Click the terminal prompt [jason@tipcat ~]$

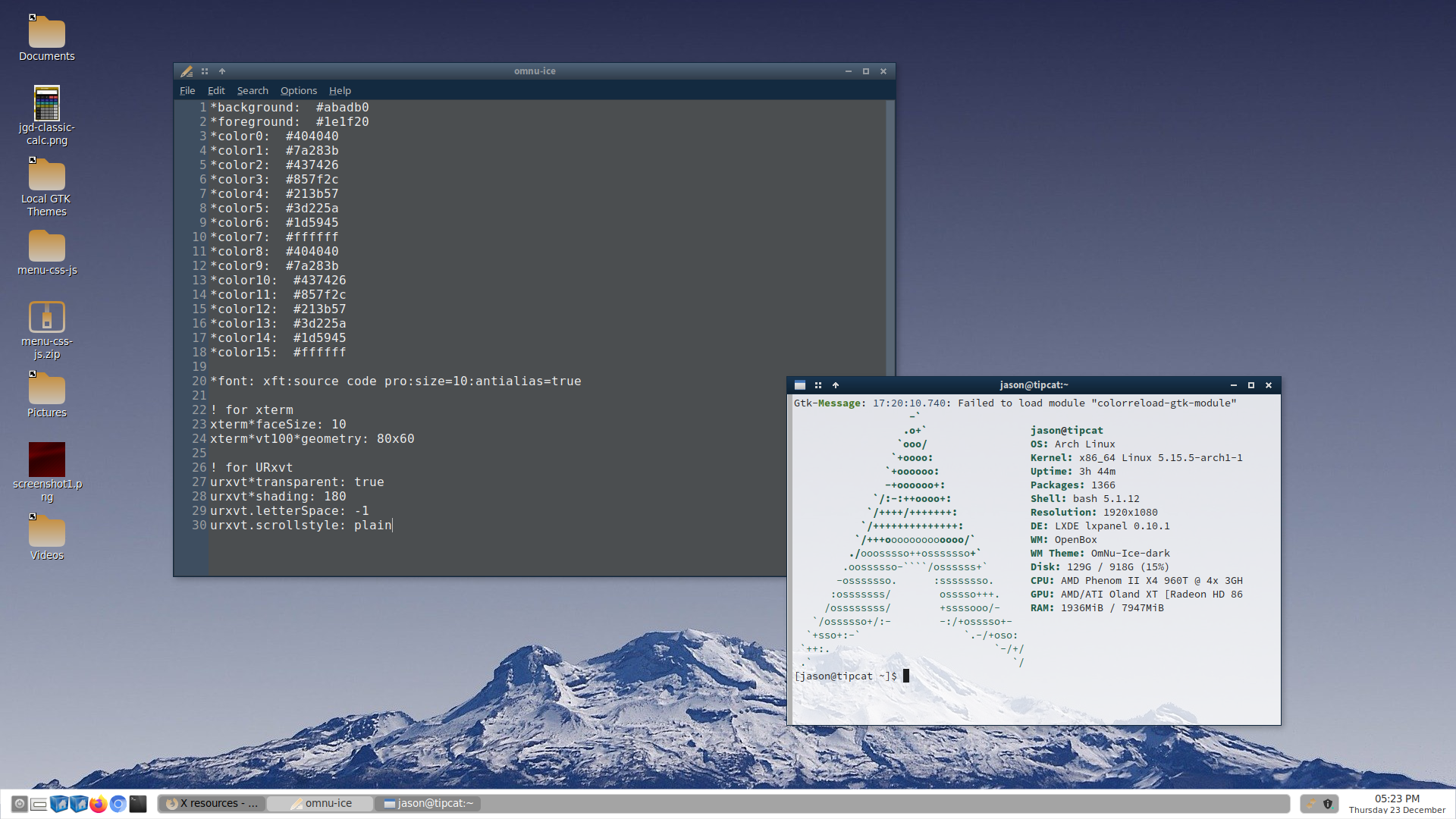[x=846, y=676]
